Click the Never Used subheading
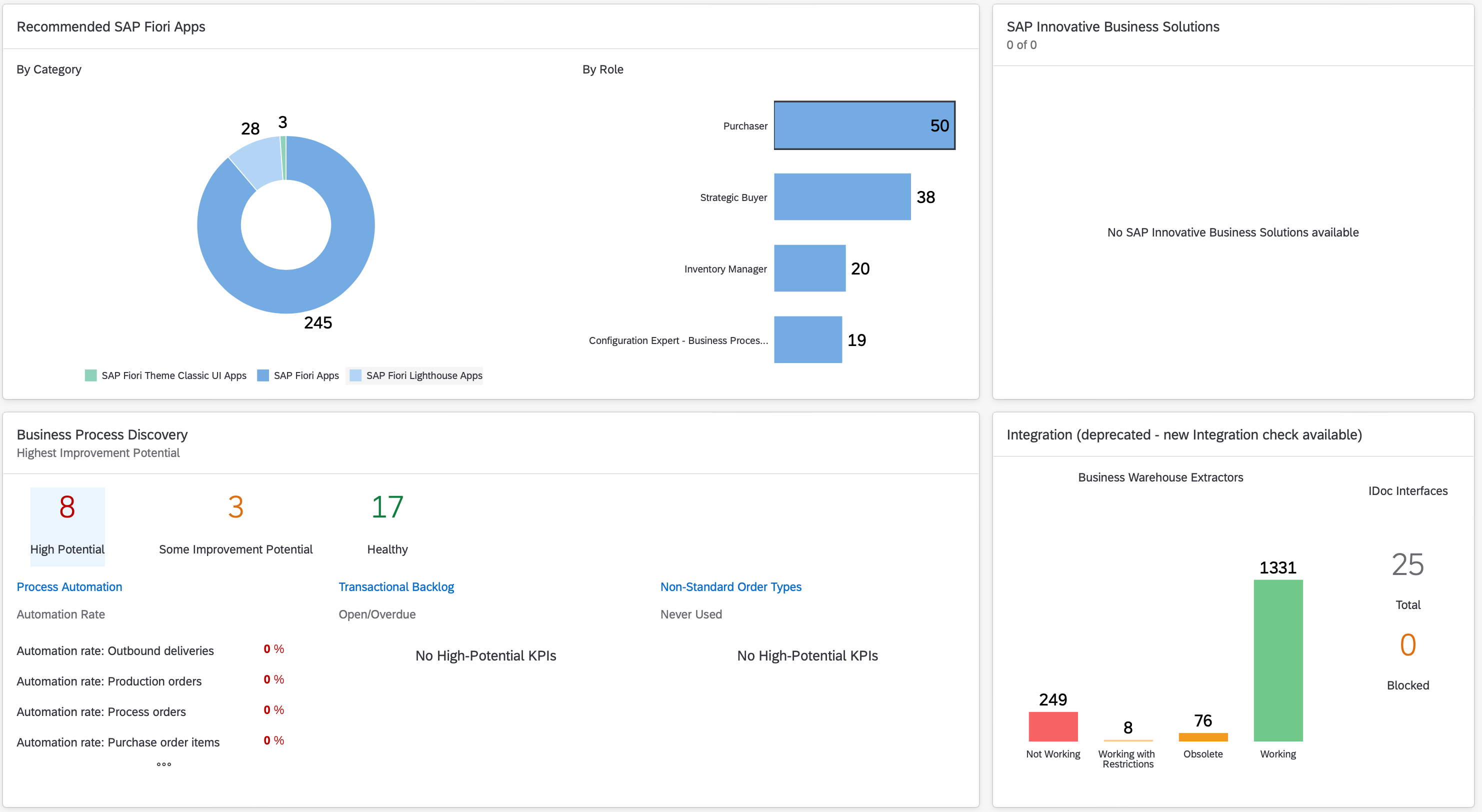Image resolution: width=1482 pixels, height=812 pixels. coord(691,614)
